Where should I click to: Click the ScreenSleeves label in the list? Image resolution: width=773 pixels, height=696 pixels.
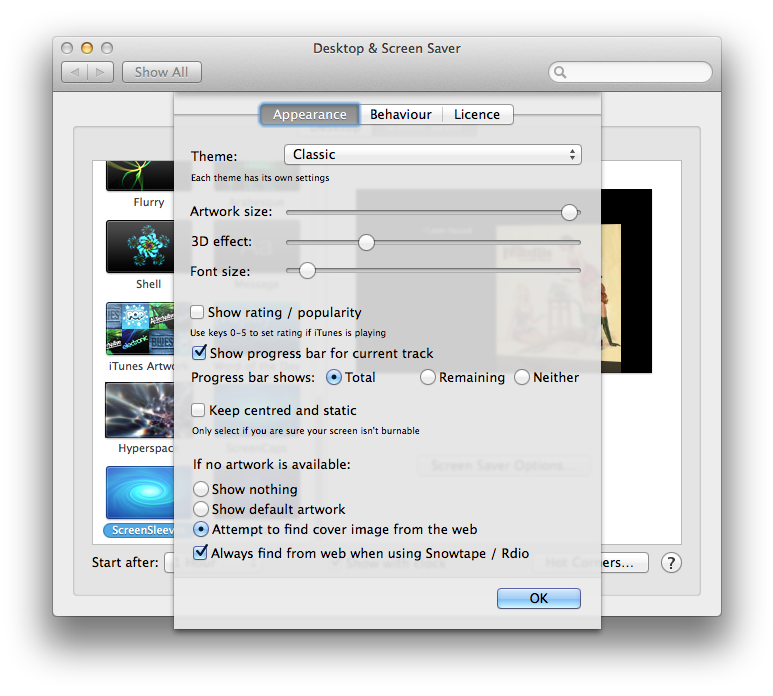point(139,530)
